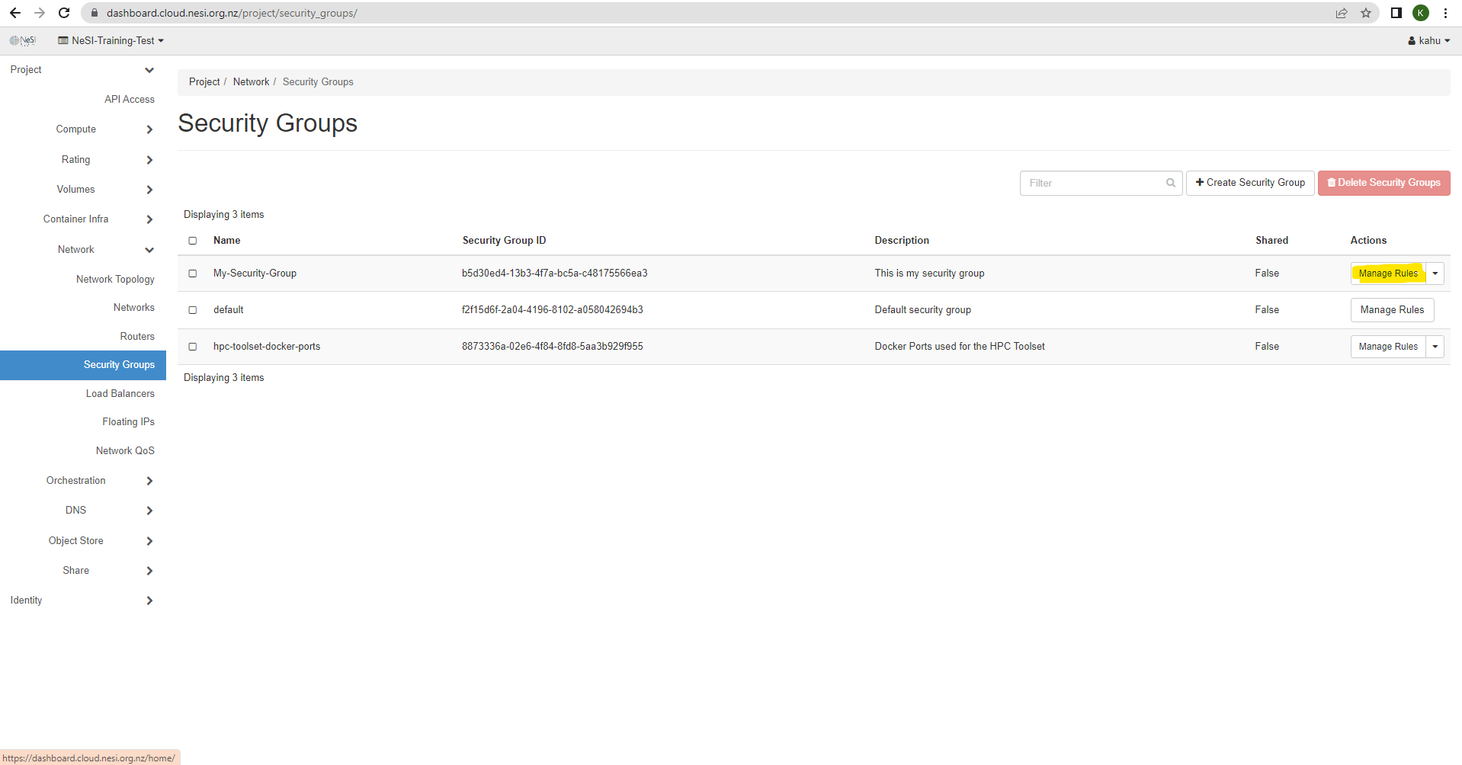
Task: Click the Create Security Group button
Action: pyautogui.click(x=1250, y=183)
